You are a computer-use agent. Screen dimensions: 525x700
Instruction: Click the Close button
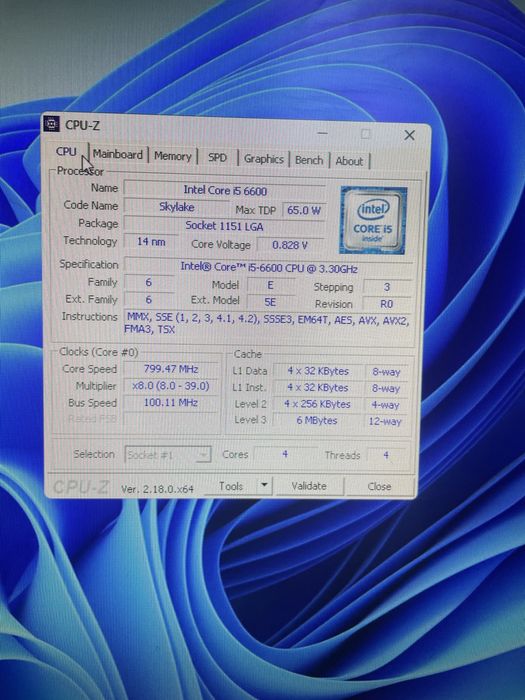[x=379, y=486]
